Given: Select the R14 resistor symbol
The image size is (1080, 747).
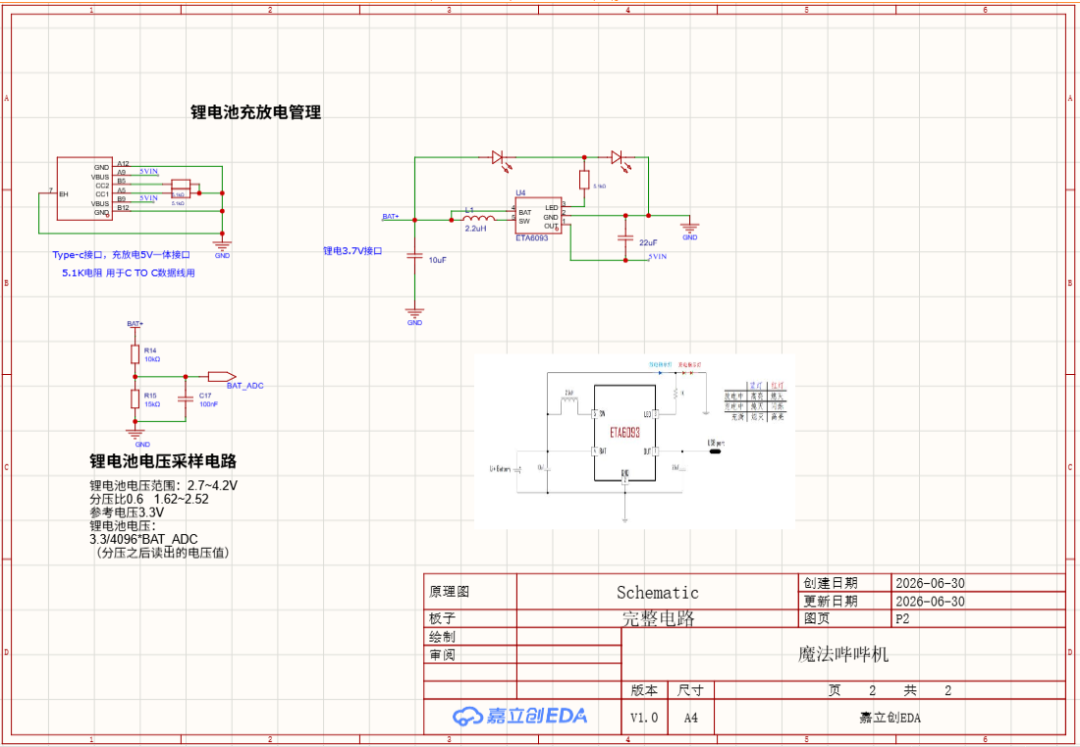Looking at the screenshot, I should (x=135, y=355).
